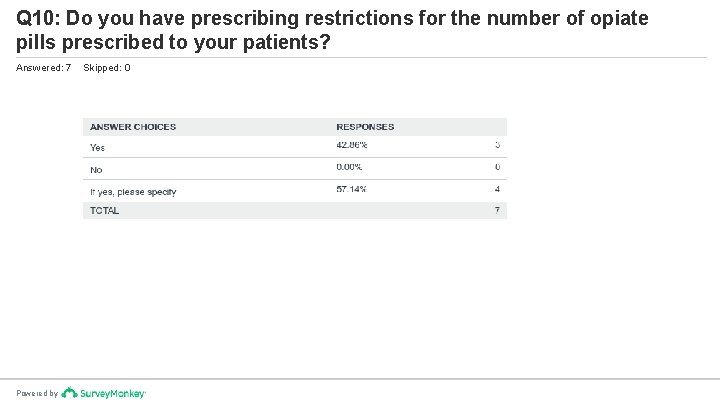Click the SurveyMonkey logo icon
Viewport: 720px width, 405px height.
coord(69,393)
